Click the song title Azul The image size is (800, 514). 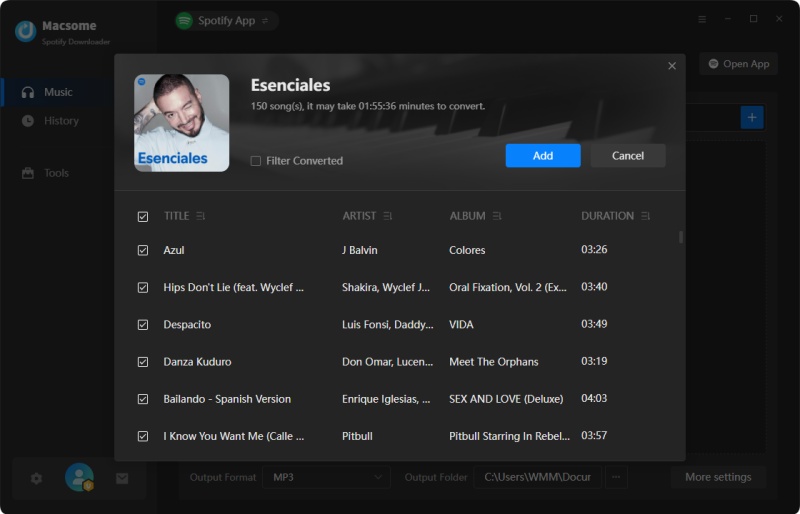click(x=174, y=251)
